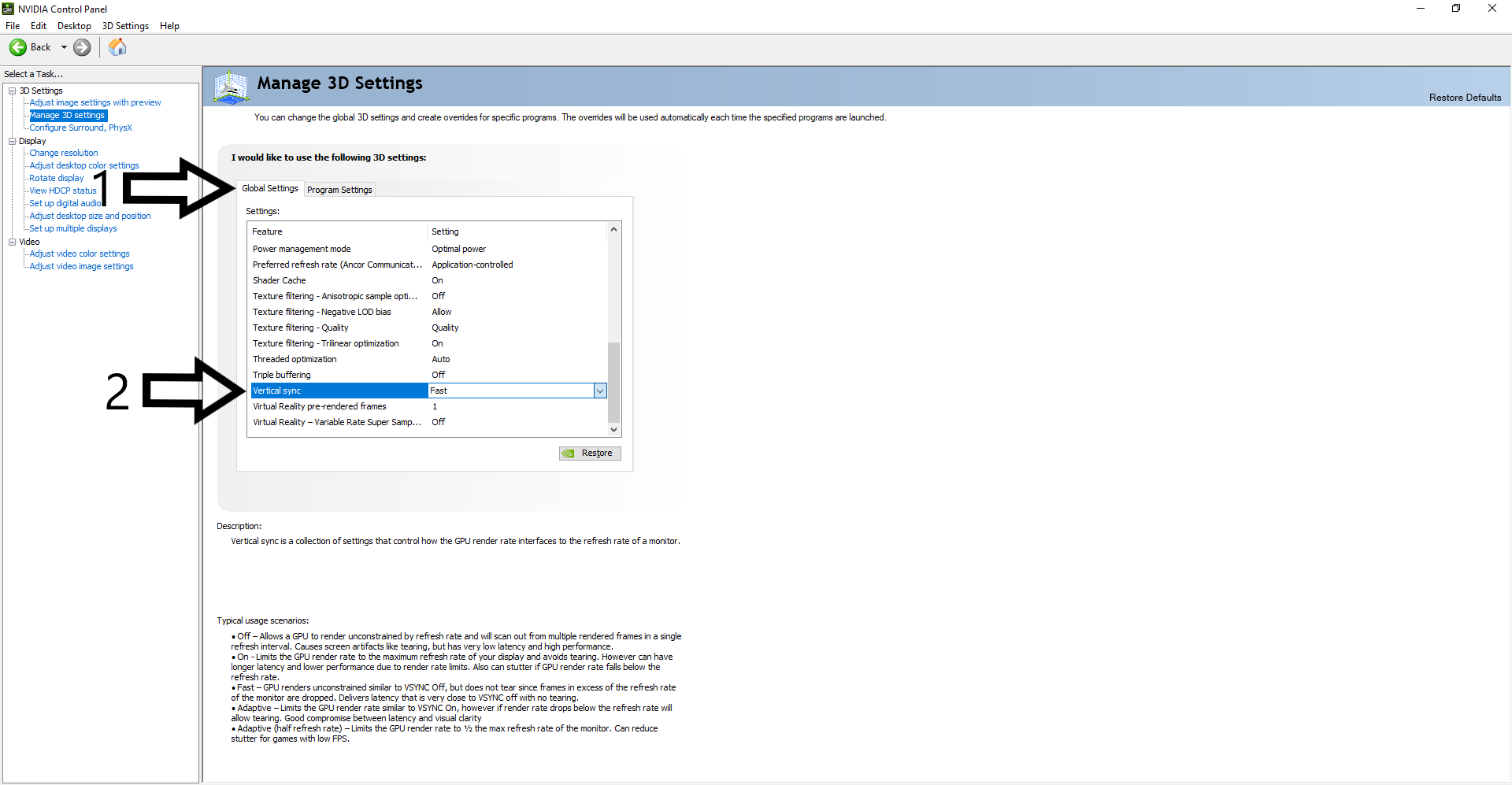Image resolution: width=1512 pixels, height=785 pixels.
Task: Click the Forward arrow icon
Action: click(82, 47)
